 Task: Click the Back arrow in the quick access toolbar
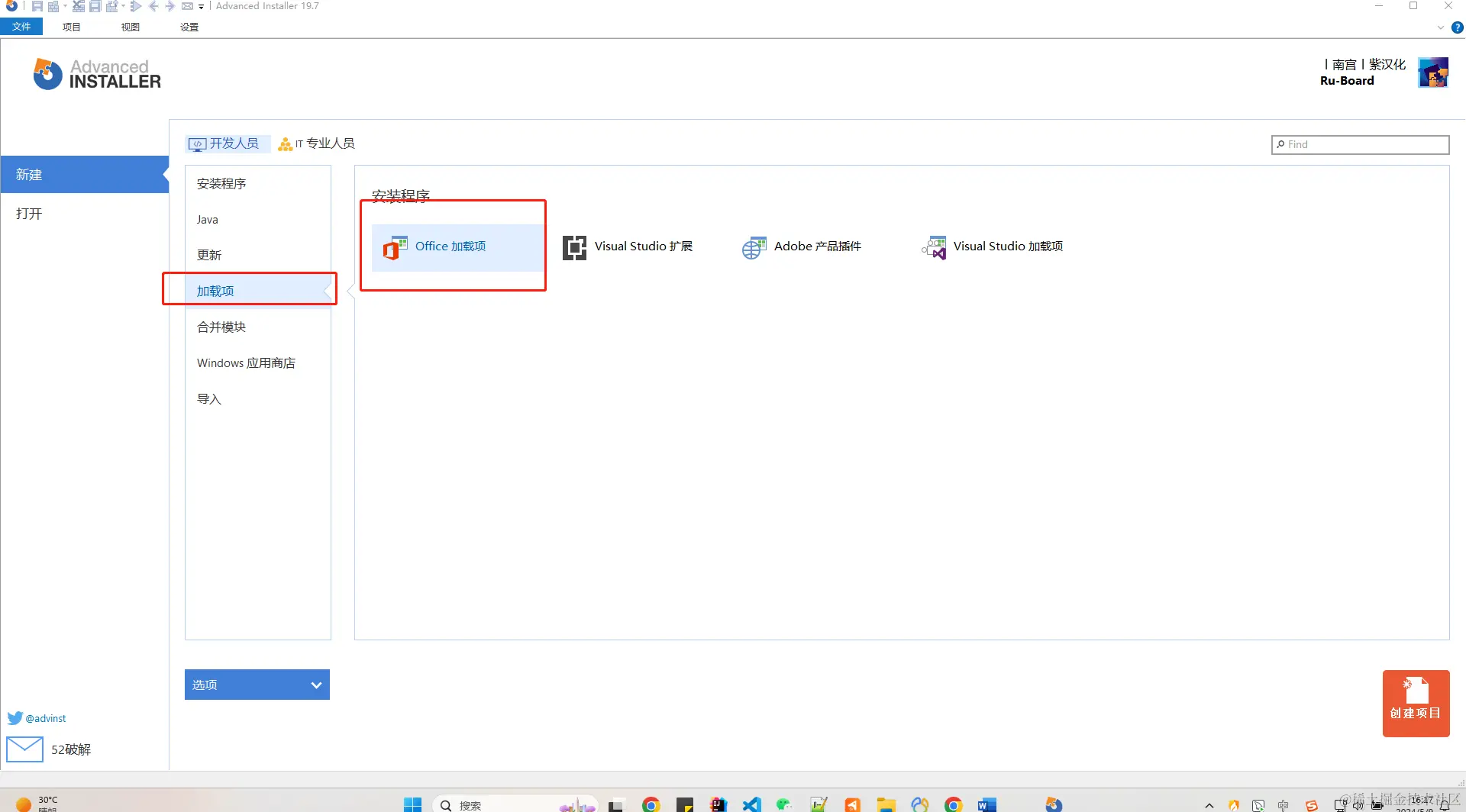click(153, 6)
